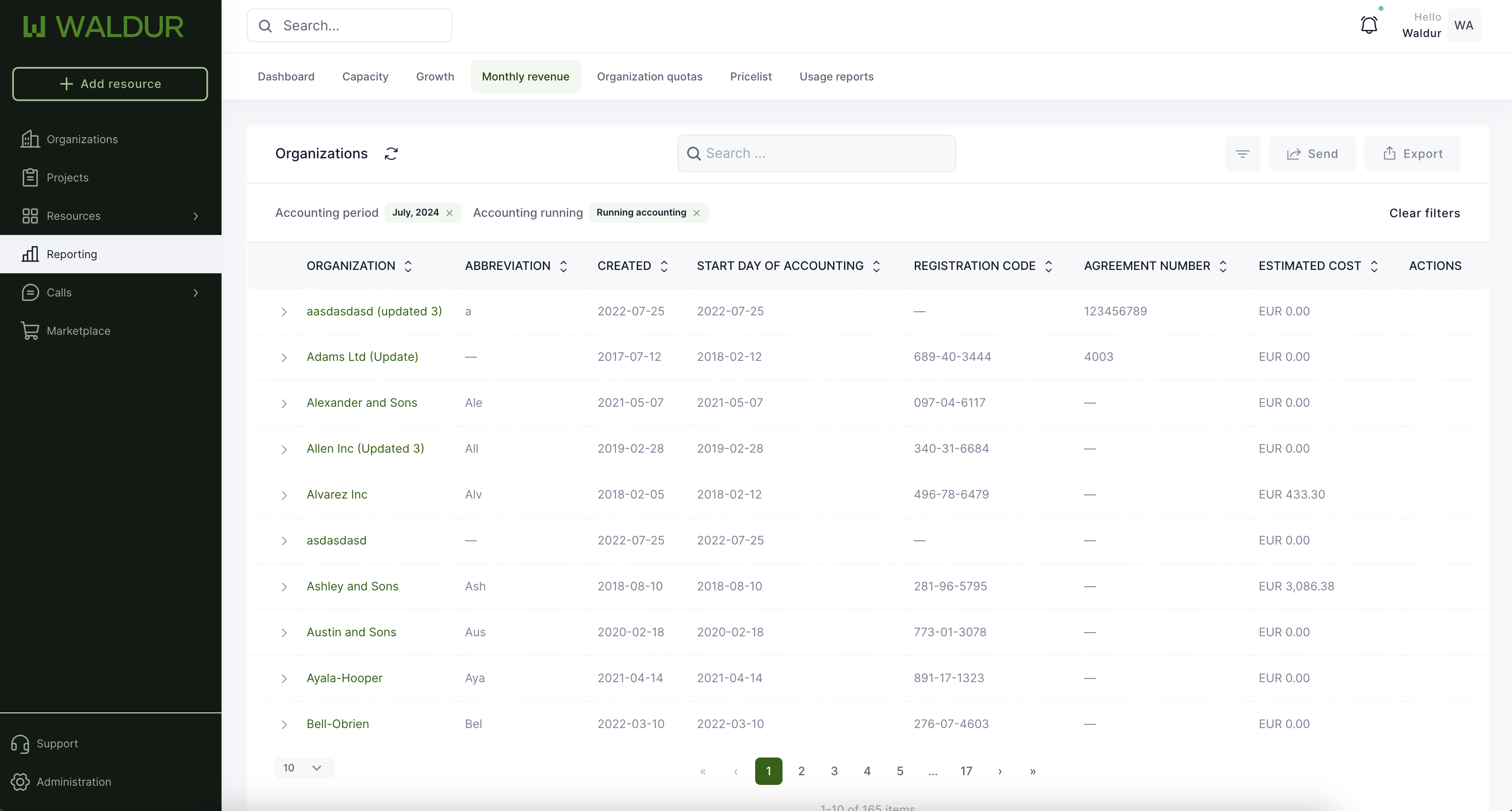
Task: Expand the Alvarez Inc row
Action: (284, 495)
